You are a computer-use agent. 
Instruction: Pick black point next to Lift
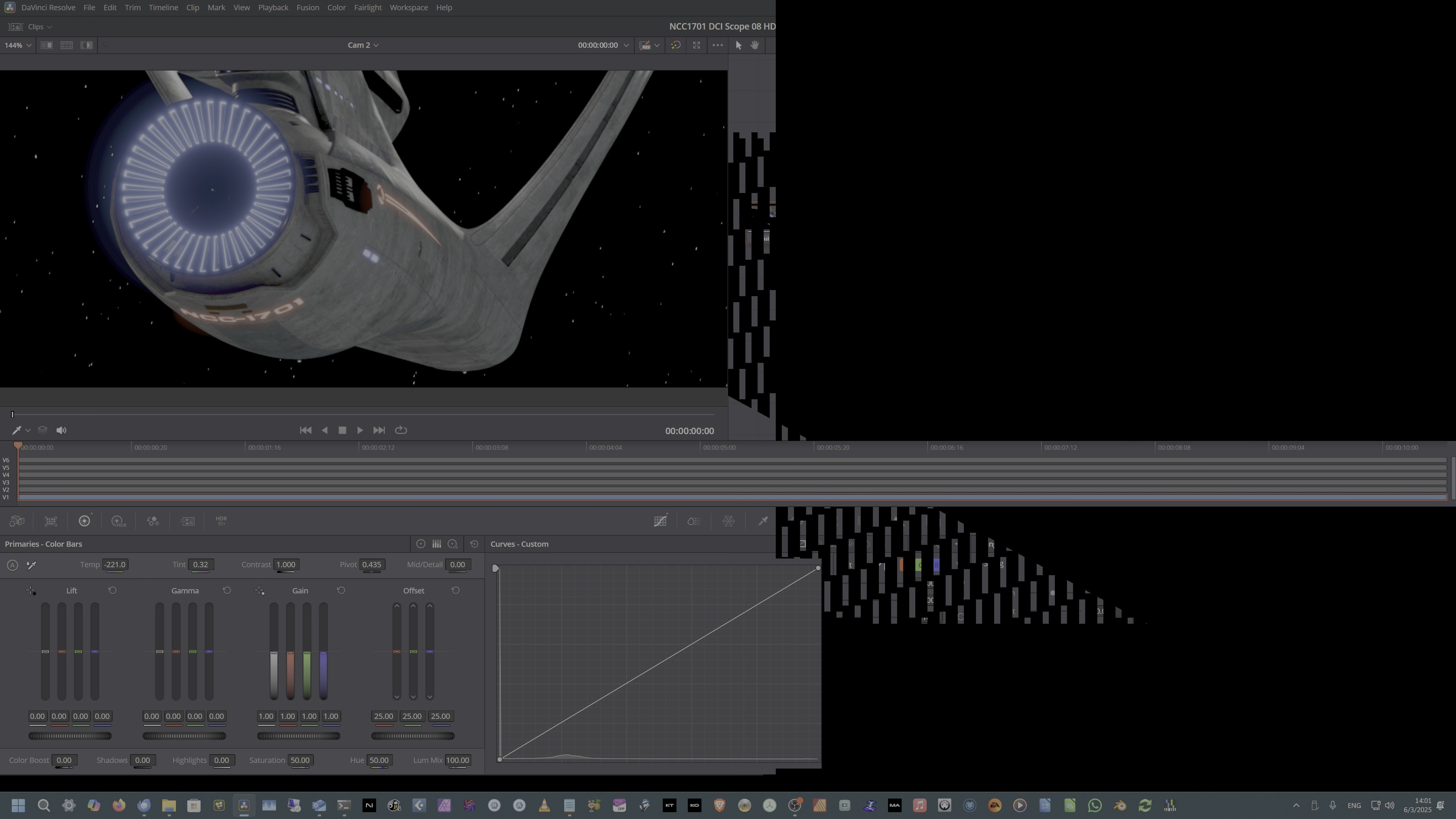pos(31,591)
